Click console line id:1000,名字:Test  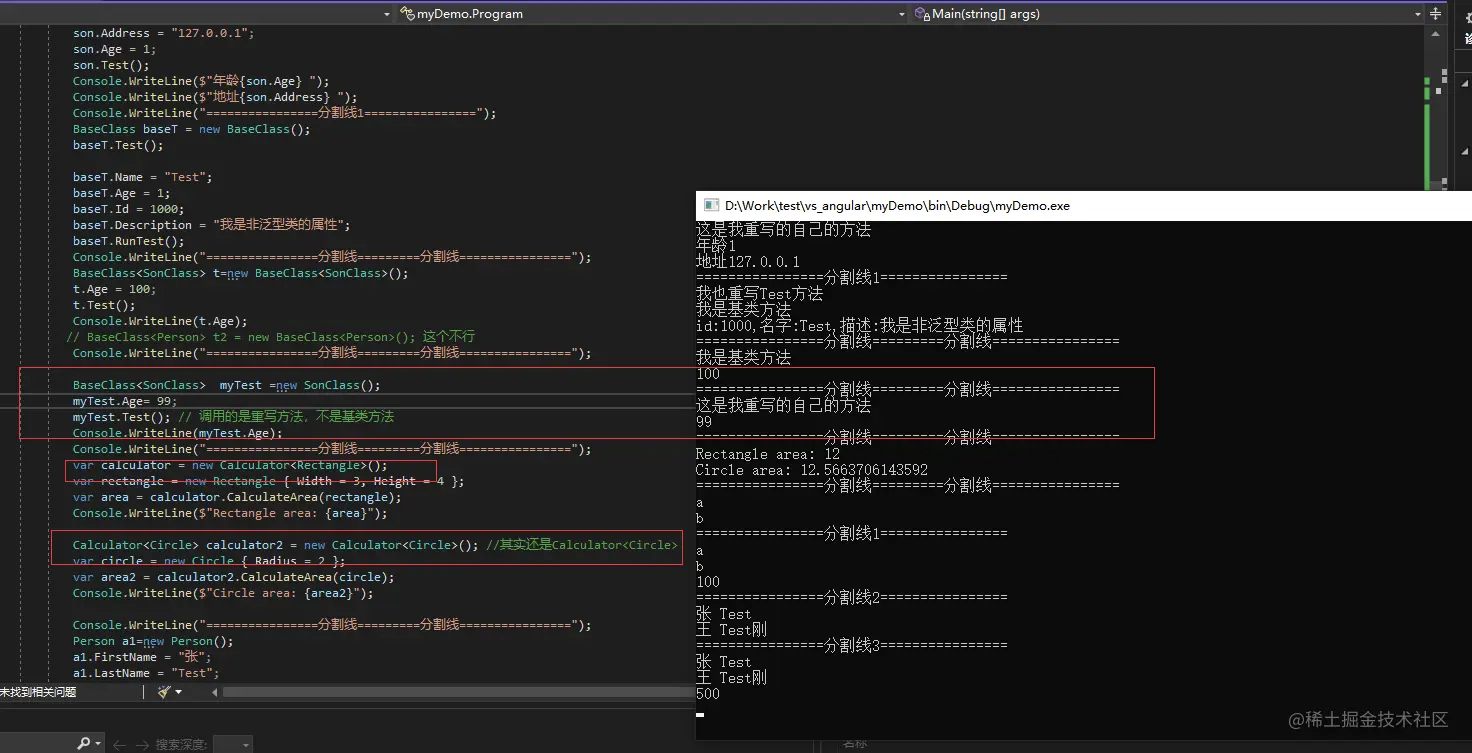coord(860,326)
